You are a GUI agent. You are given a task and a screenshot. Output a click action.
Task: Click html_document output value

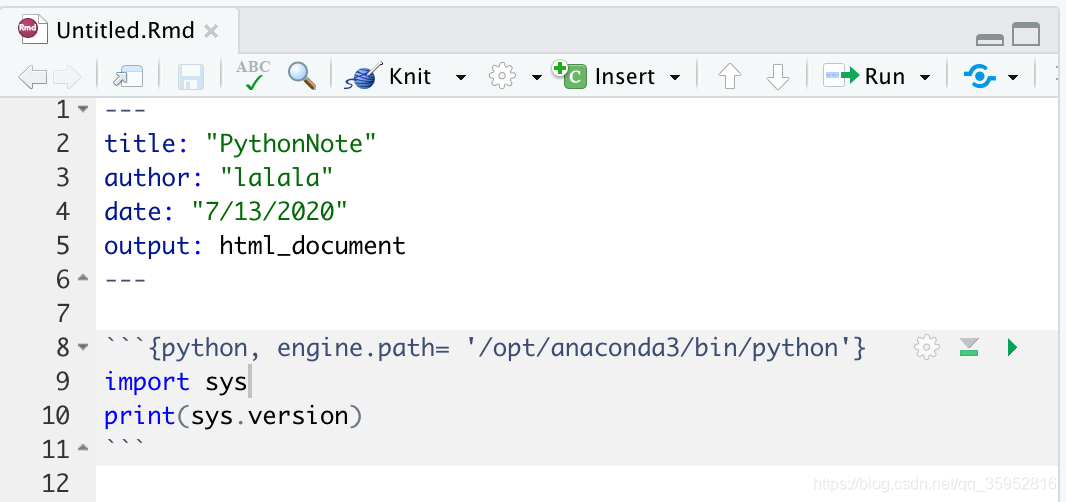tap(313, 246)
